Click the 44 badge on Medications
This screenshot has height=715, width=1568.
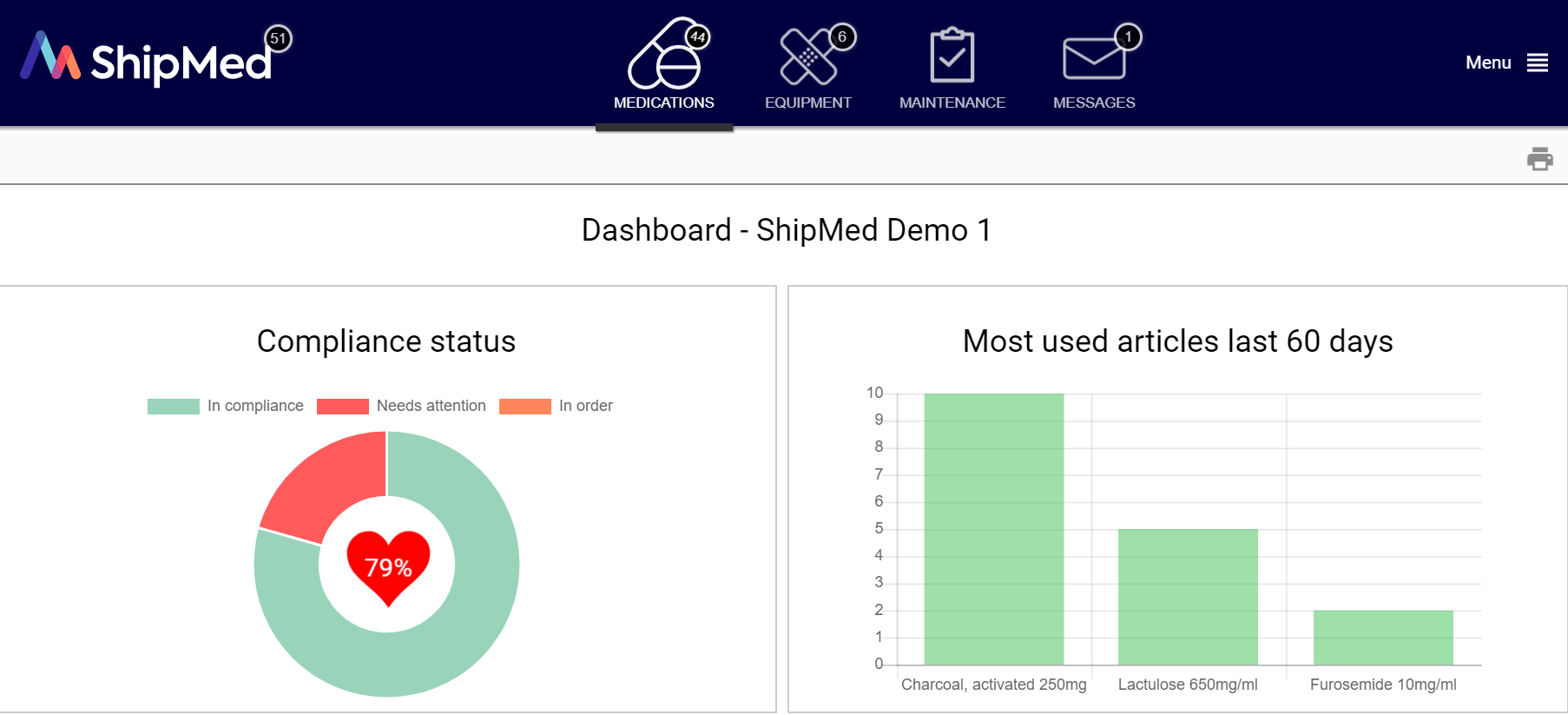[x=698, y=36]
